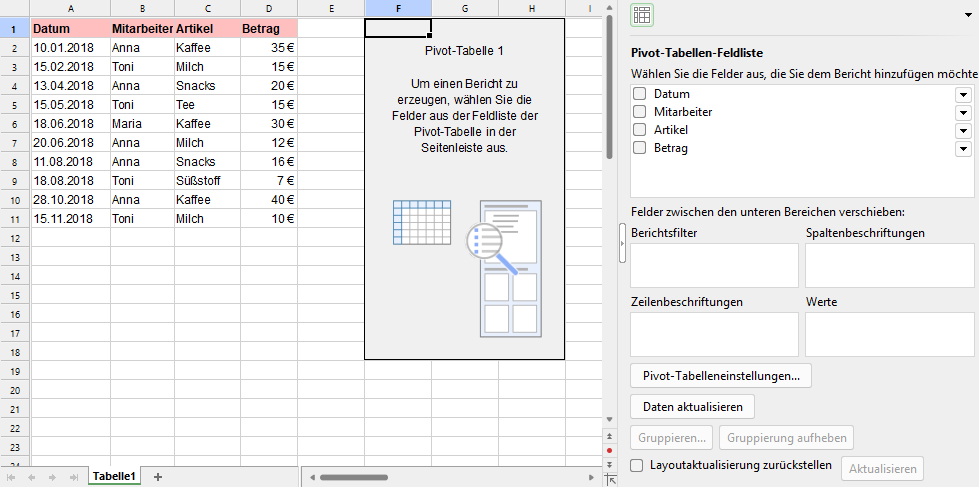Select the 35 € amount cell
The height and width of the screenshot is (487, 979).
coord(269,47)
